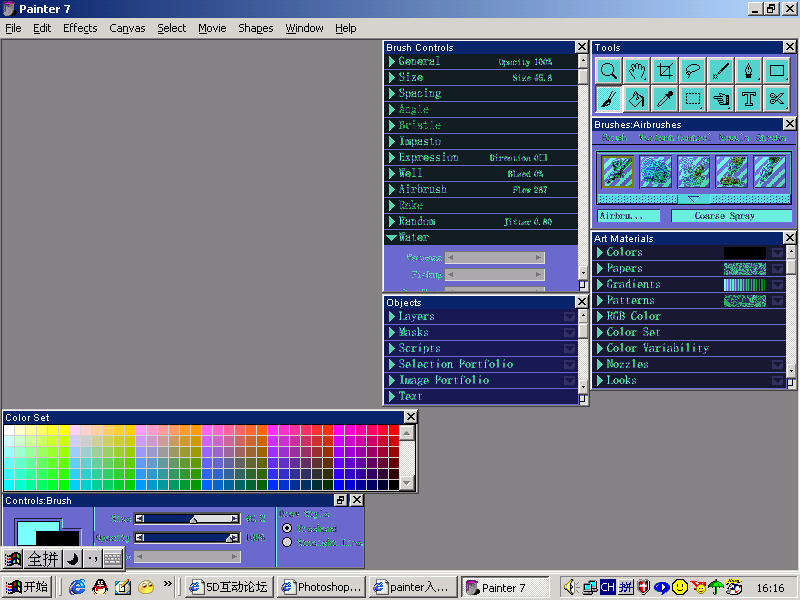The height and width of the screenshot is (600, 800).
Task: Click the cyan primary color swatch
Action: [x=37, y=533]
